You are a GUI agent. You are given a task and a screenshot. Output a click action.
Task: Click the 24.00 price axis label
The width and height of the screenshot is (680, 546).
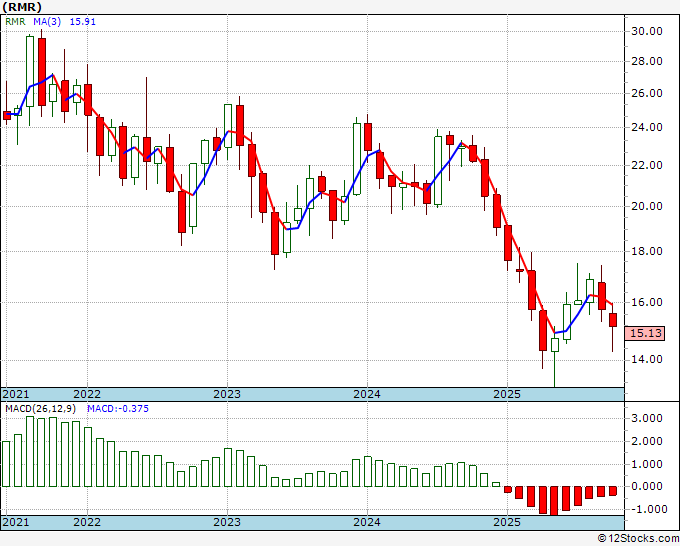(647, 128)
